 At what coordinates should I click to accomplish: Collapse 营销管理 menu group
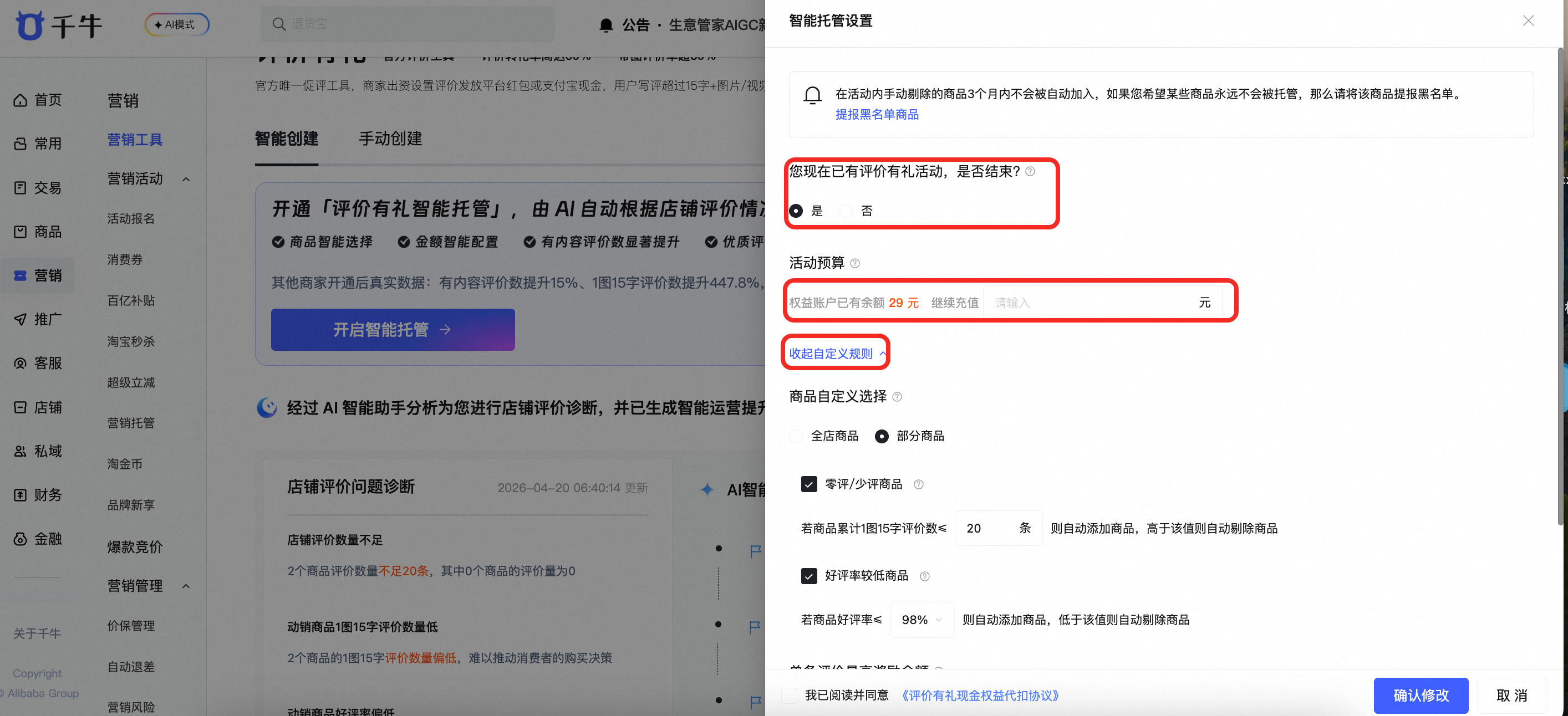[186, 586]
